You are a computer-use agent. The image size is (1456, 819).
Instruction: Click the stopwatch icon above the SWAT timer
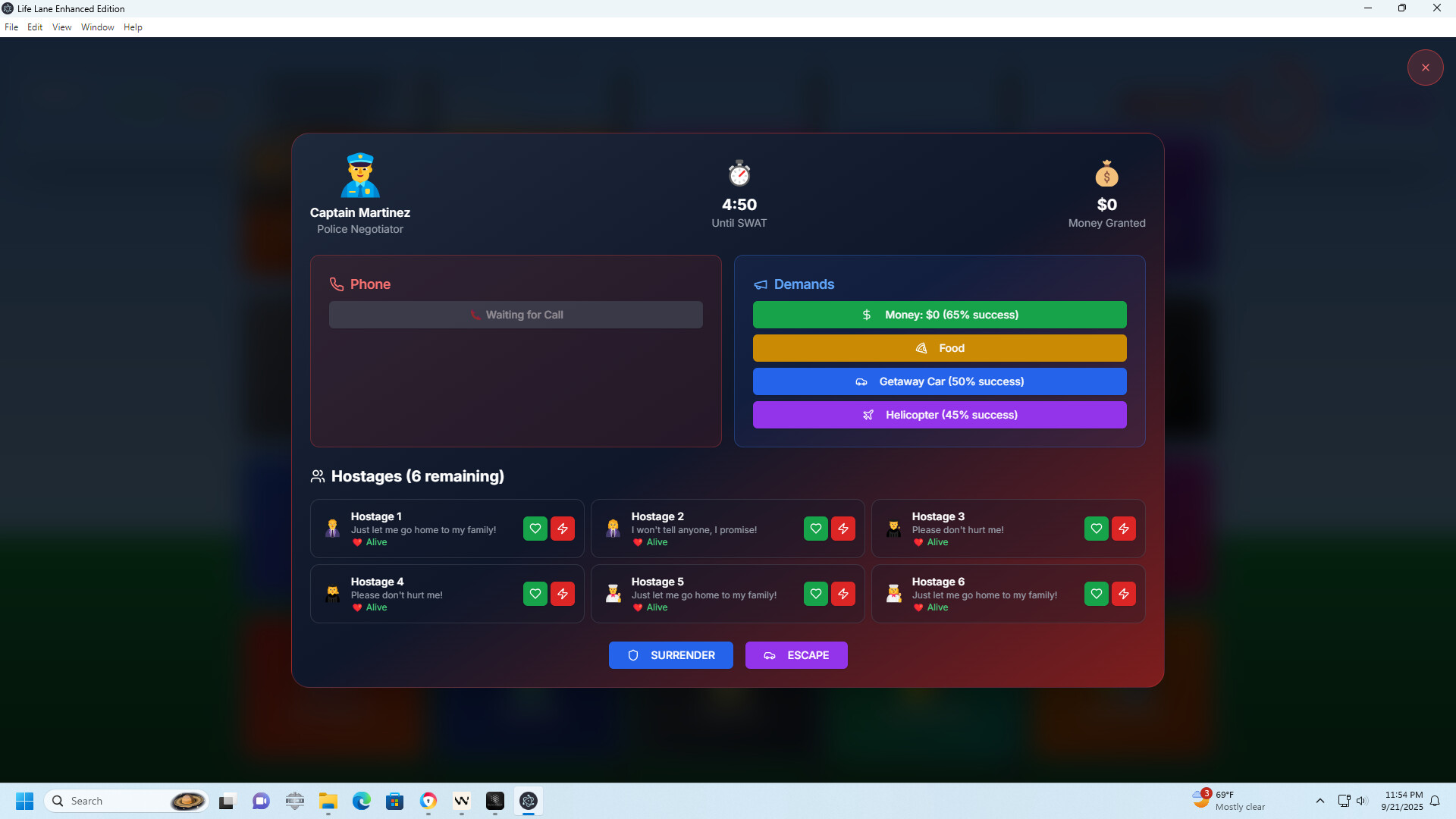click(x=739, y=174)
